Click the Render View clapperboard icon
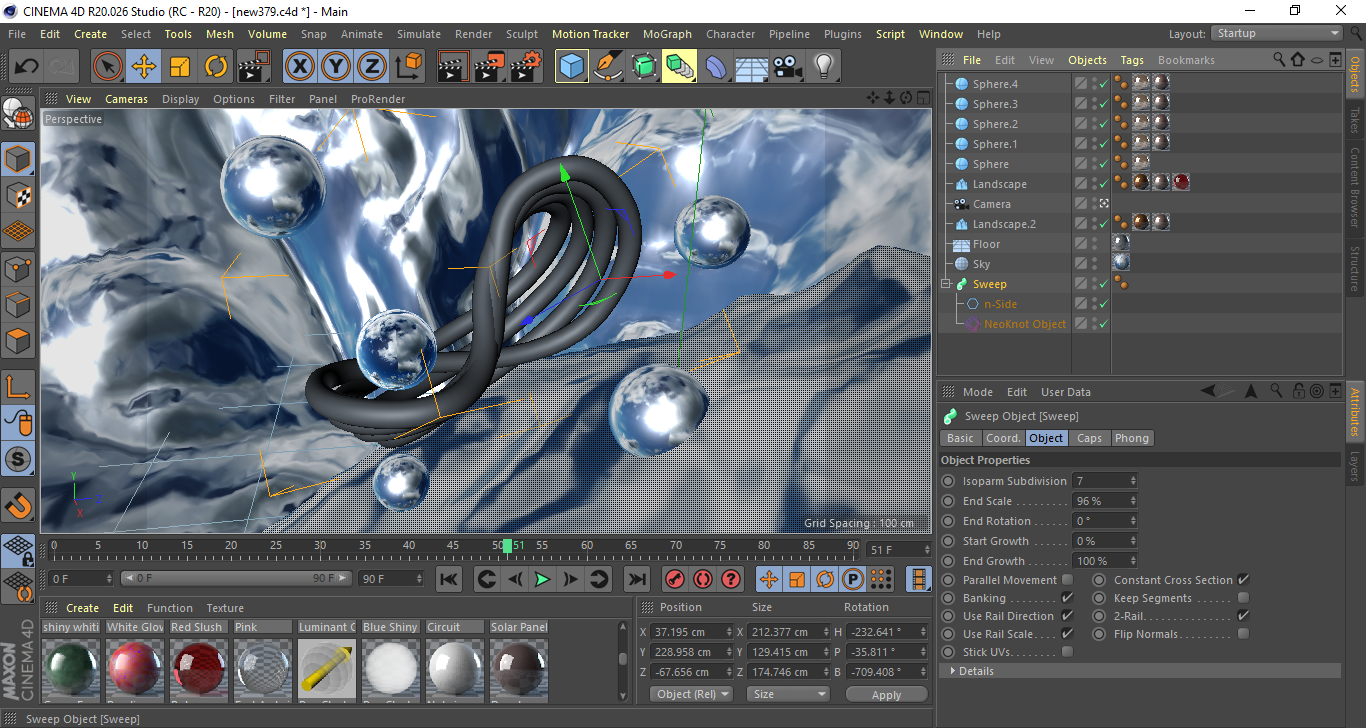1366x728 pixels. tap(453, 67)
